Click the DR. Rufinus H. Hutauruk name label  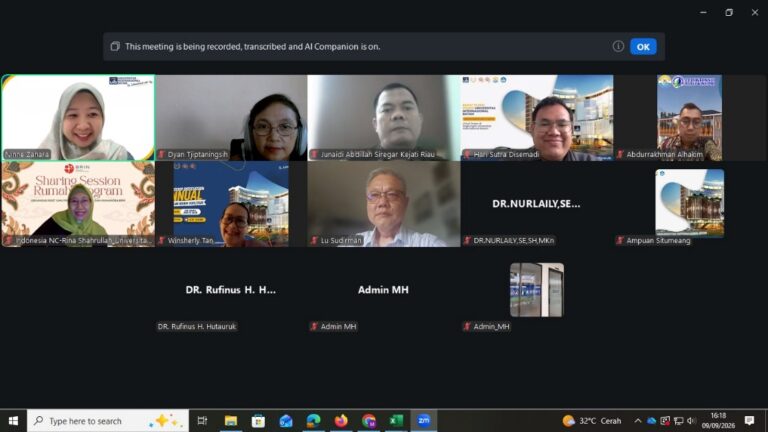(197, 327)
